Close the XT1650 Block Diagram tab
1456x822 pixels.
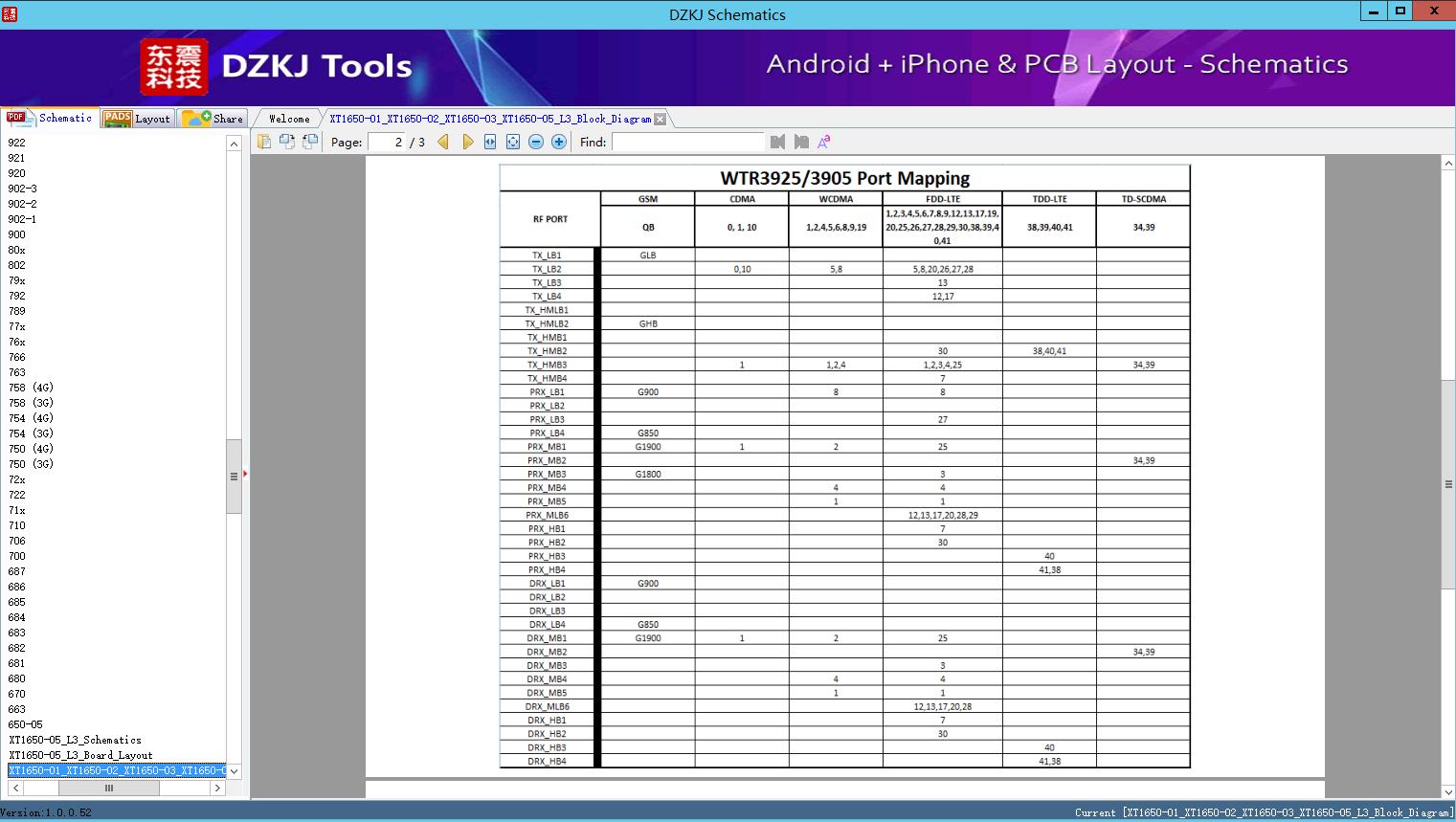pyautogui.click(x=660, y=119)
